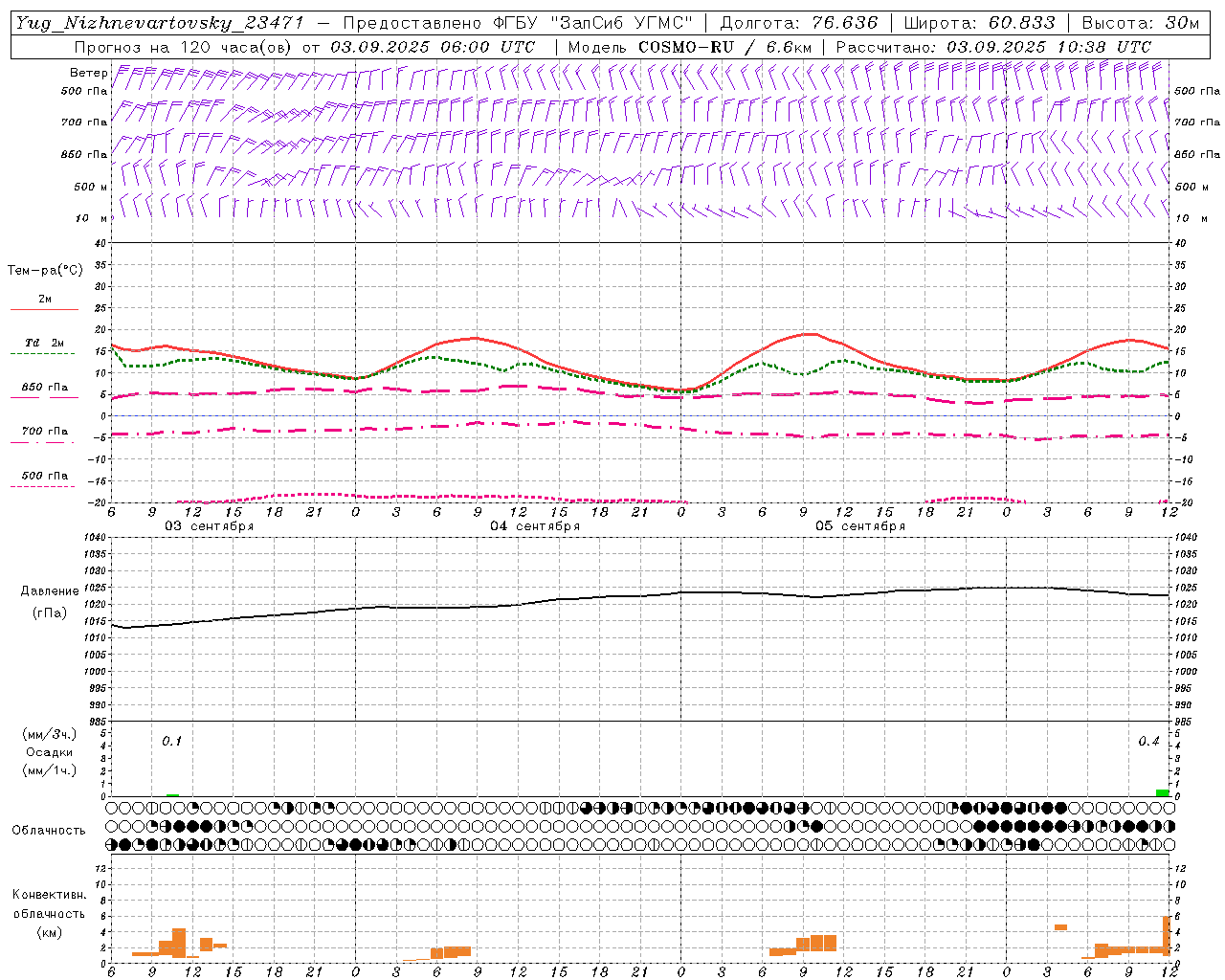Click the 700 гПа temperature legend entry

pos(44,432)
